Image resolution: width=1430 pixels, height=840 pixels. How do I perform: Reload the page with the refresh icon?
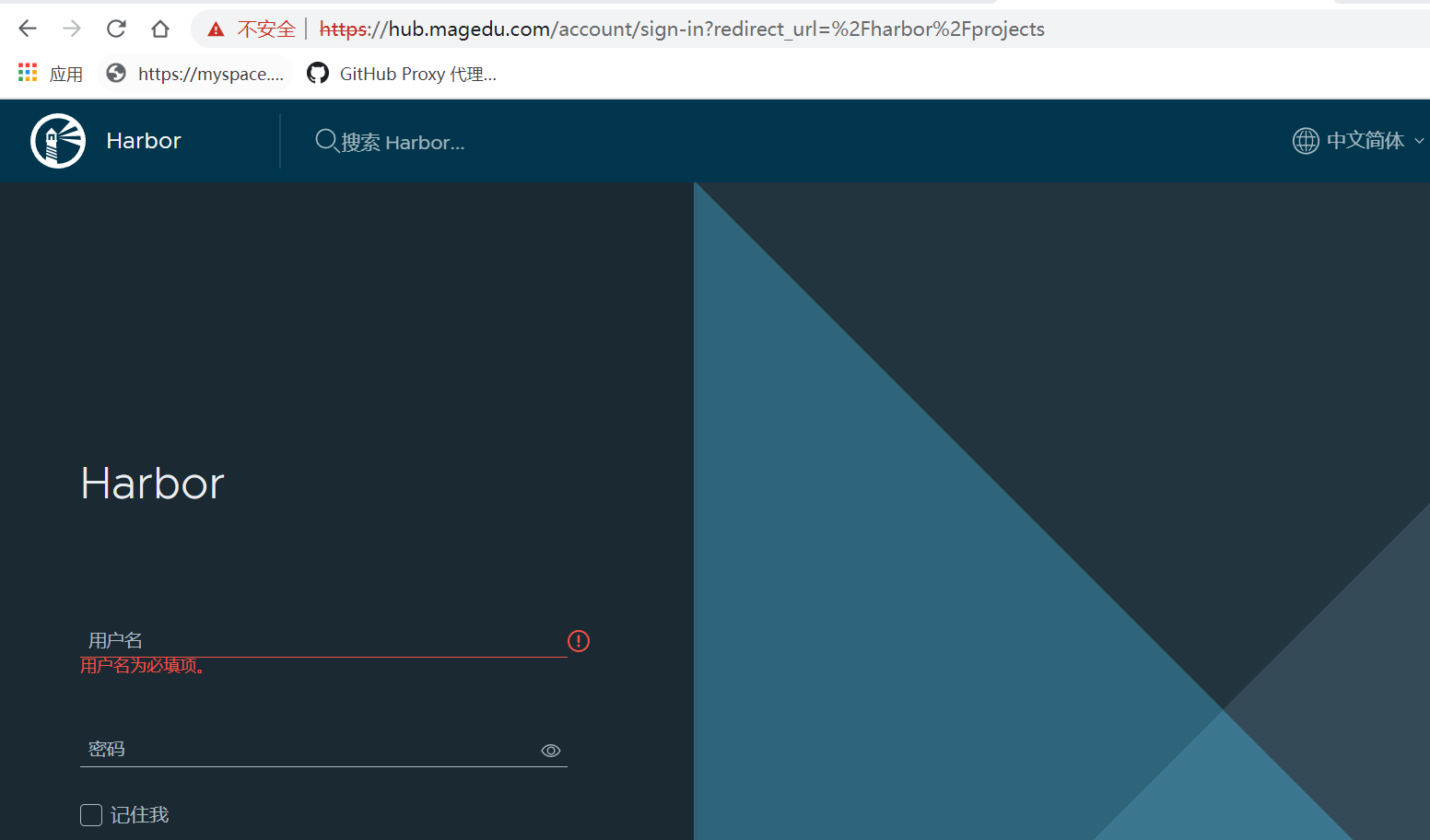point(116,29)
